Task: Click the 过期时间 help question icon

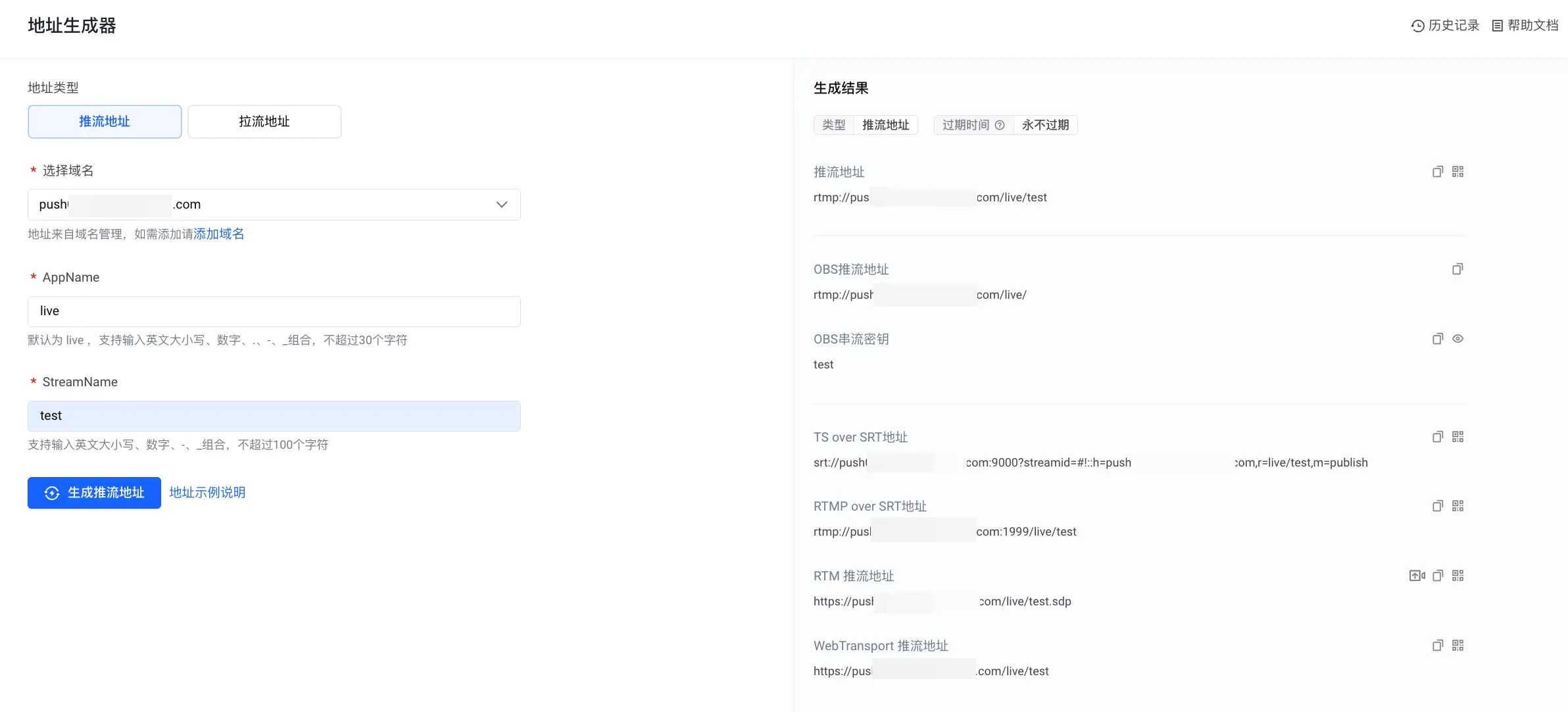Action: point(1000,125)
